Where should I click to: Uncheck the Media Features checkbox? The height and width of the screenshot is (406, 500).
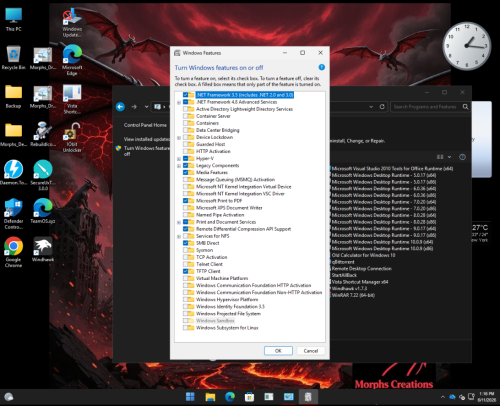[185, 172]
